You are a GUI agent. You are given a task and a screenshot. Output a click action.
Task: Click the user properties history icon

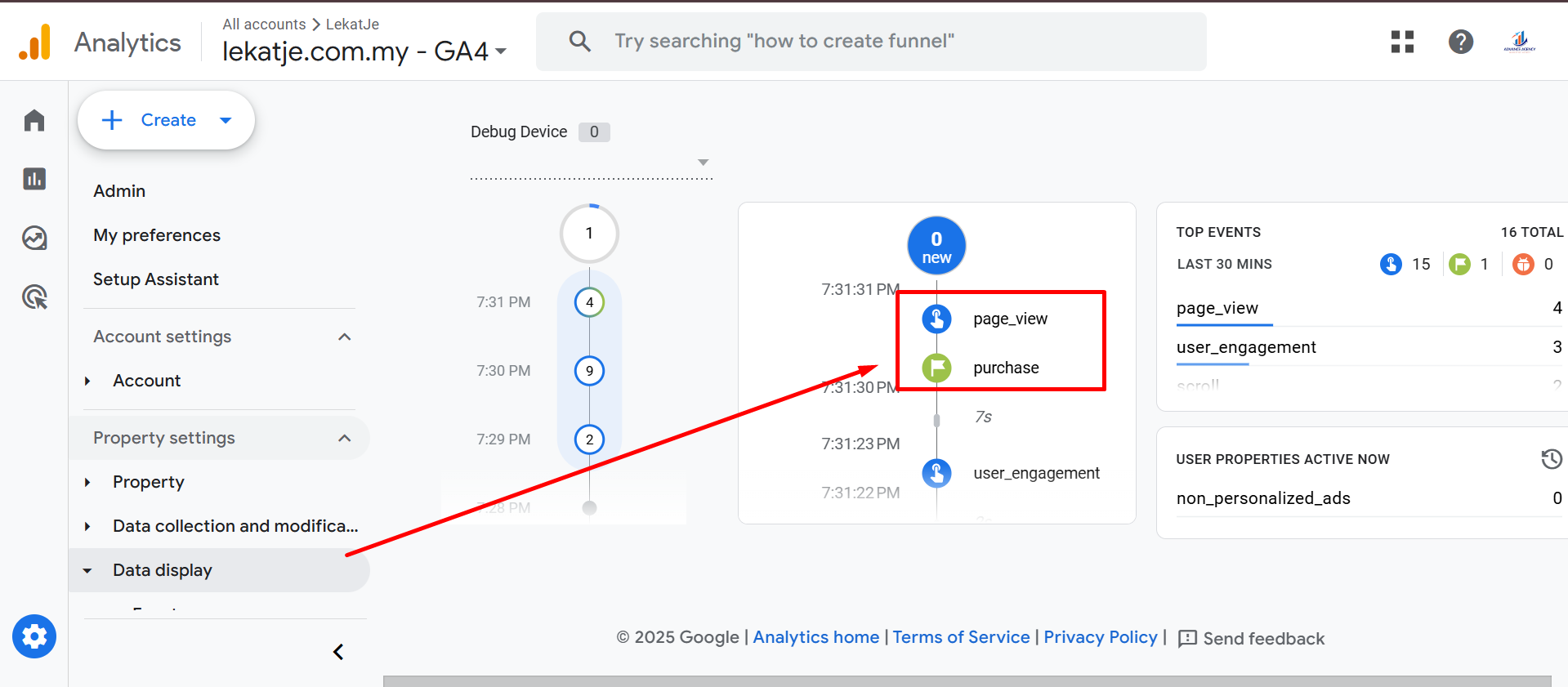click(1551, 459)
